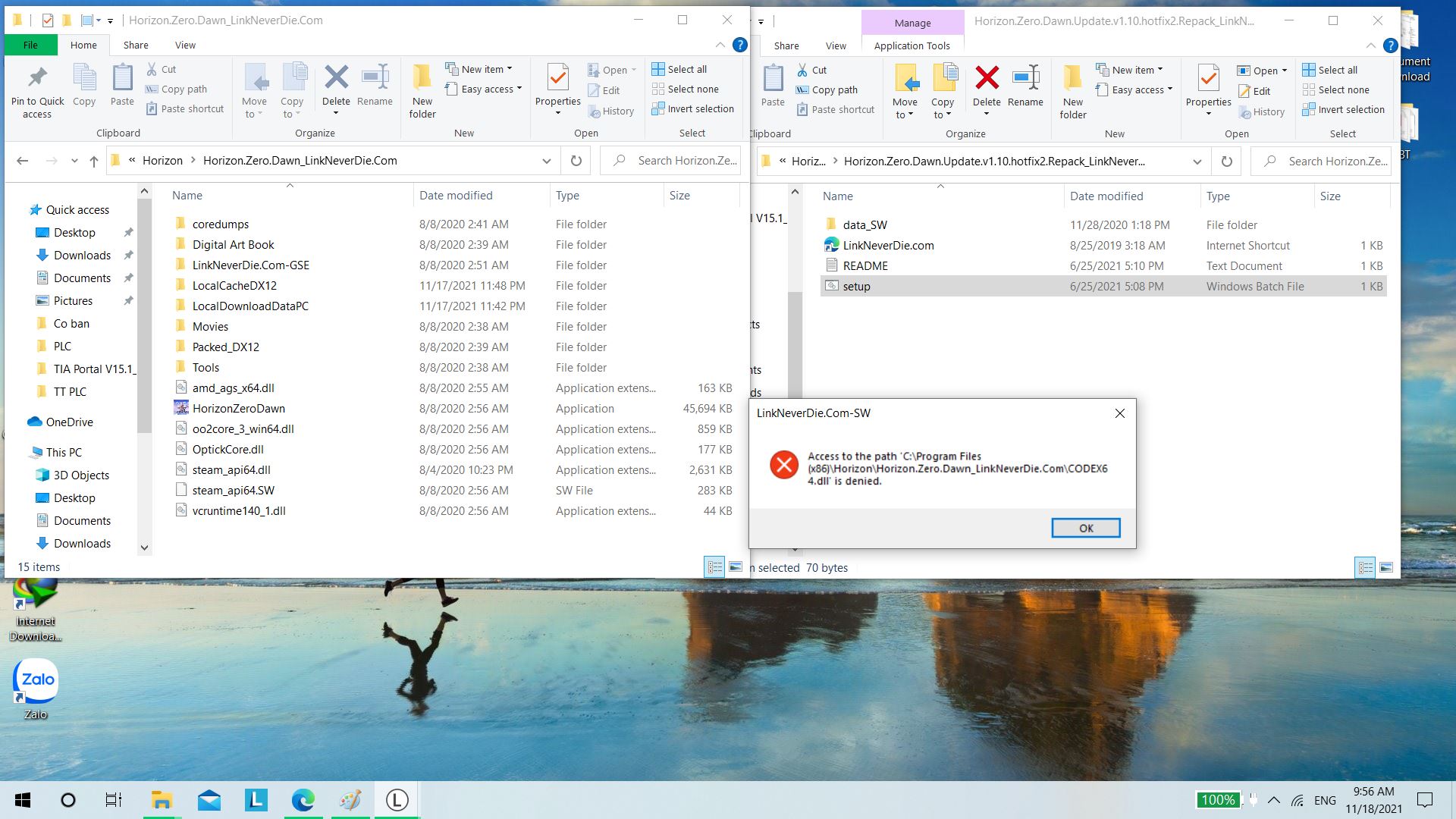The image size is (1456, 819).
Task: Select LocalCacheDX12 folder row
Action: (453, 285)
